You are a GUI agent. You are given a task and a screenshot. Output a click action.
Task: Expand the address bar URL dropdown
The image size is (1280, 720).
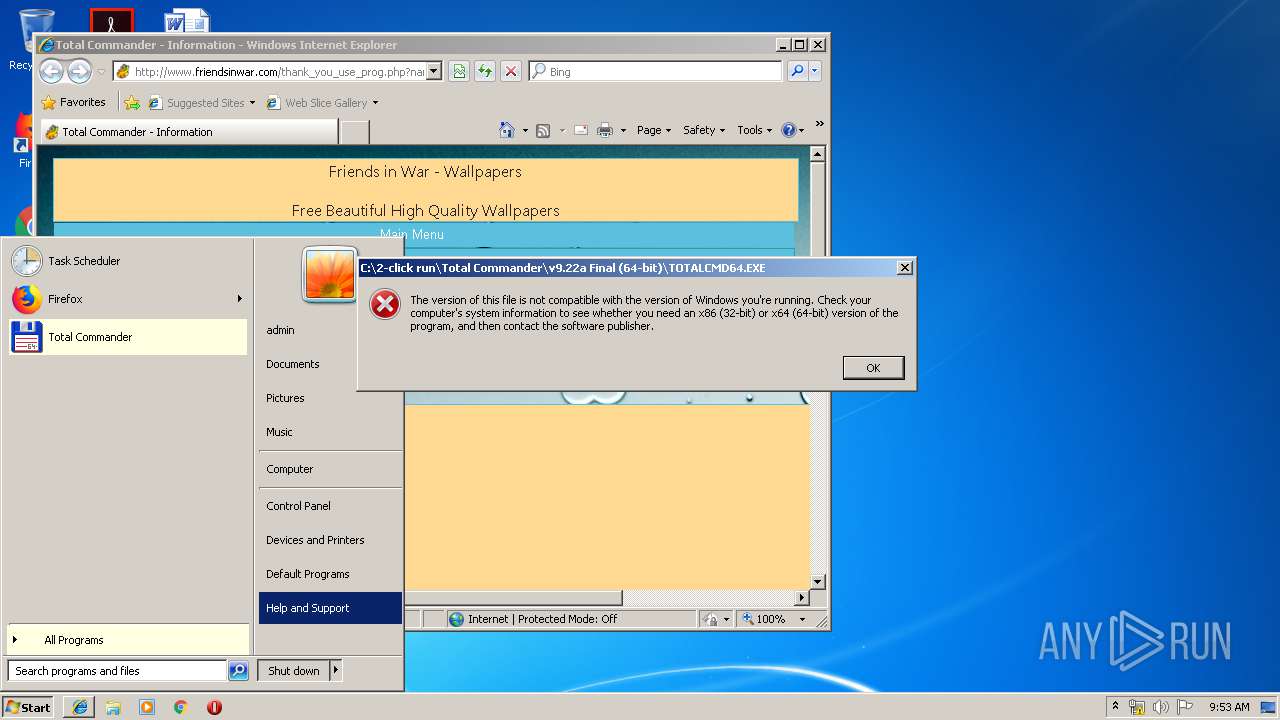pyautogui.click(x=434, y=72)
